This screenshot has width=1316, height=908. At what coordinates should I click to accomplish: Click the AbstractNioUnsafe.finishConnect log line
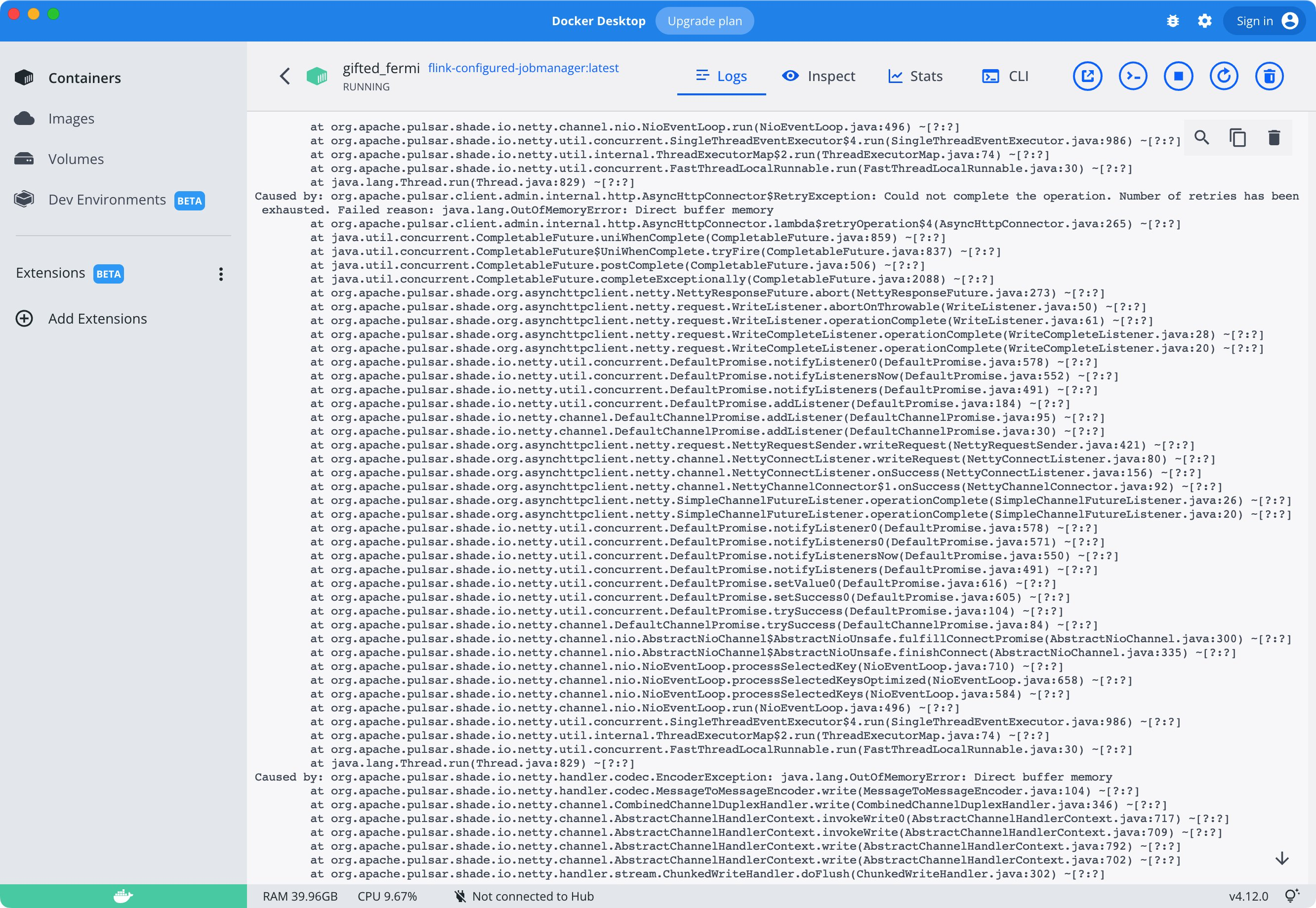tap(773, 653)
